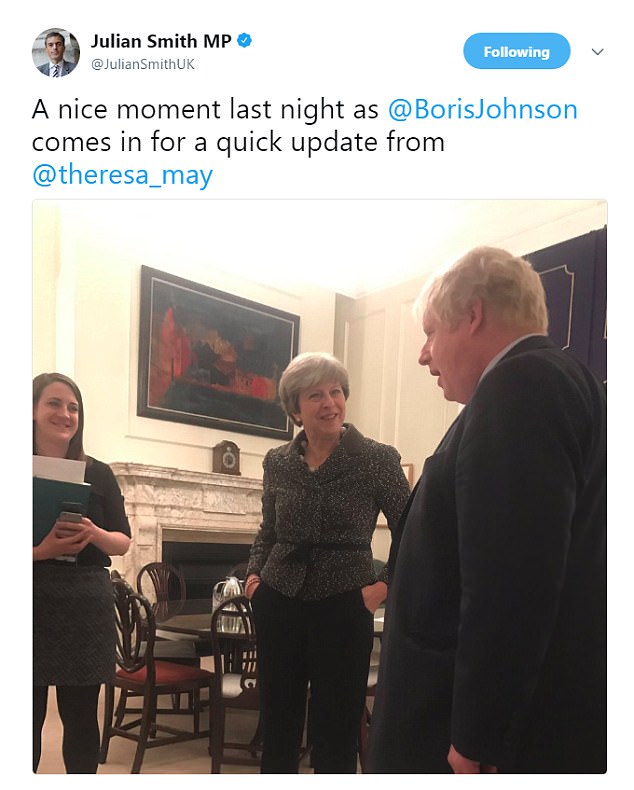Click the painting in the photo
Viewport: 634px width, 790px height.
[x=218, y=352]
